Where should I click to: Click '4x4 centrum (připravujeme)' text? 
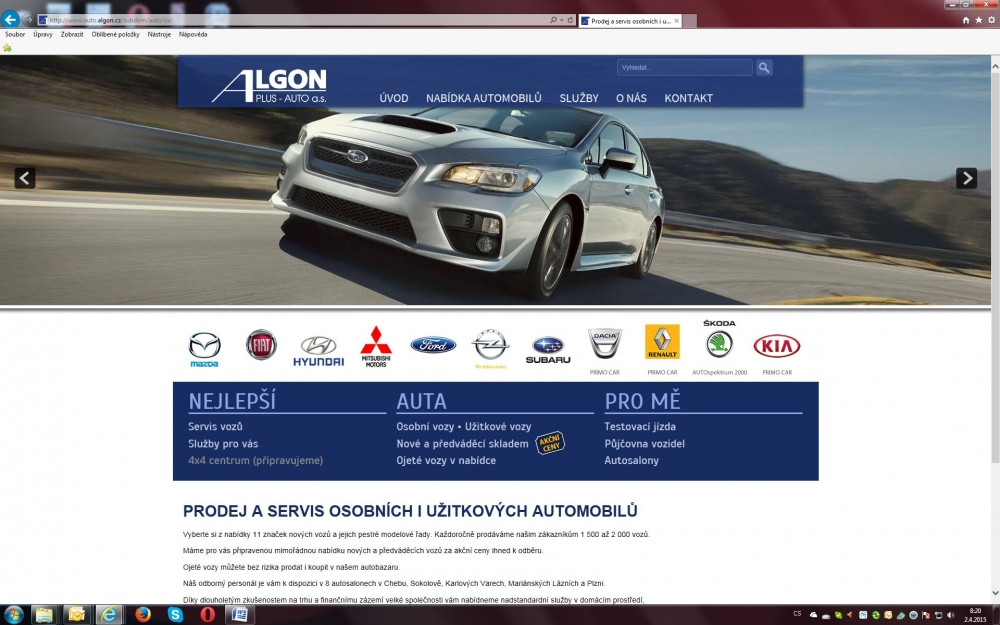[x=255, y=460]
